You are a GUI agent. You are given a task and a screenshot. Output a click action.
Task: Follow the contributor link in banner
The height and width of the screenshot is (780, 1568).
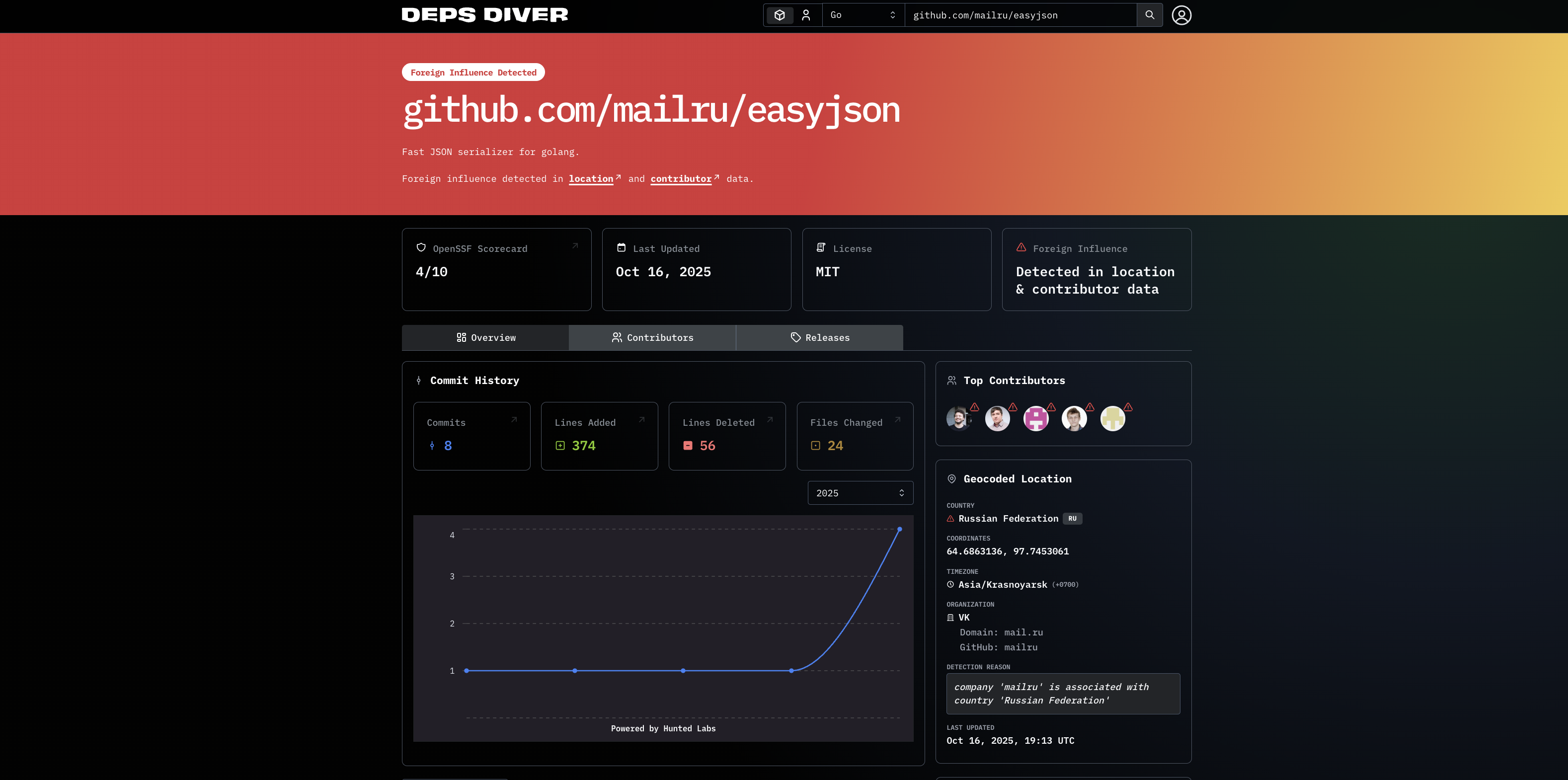click(x=681, y=179)
